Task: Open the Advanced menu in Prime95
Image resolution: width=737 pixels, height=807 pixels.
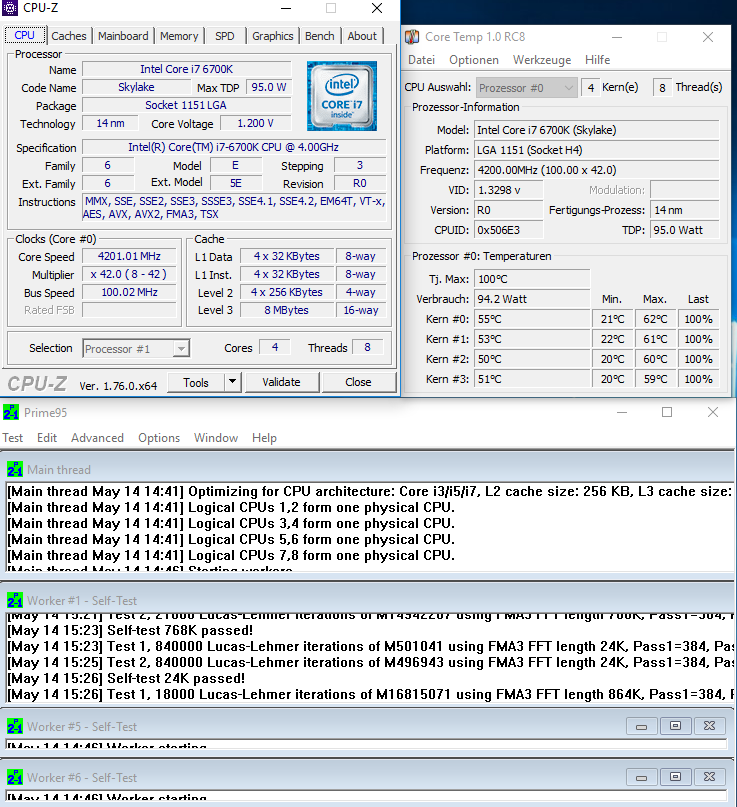Action: click(x=97, y=437)
